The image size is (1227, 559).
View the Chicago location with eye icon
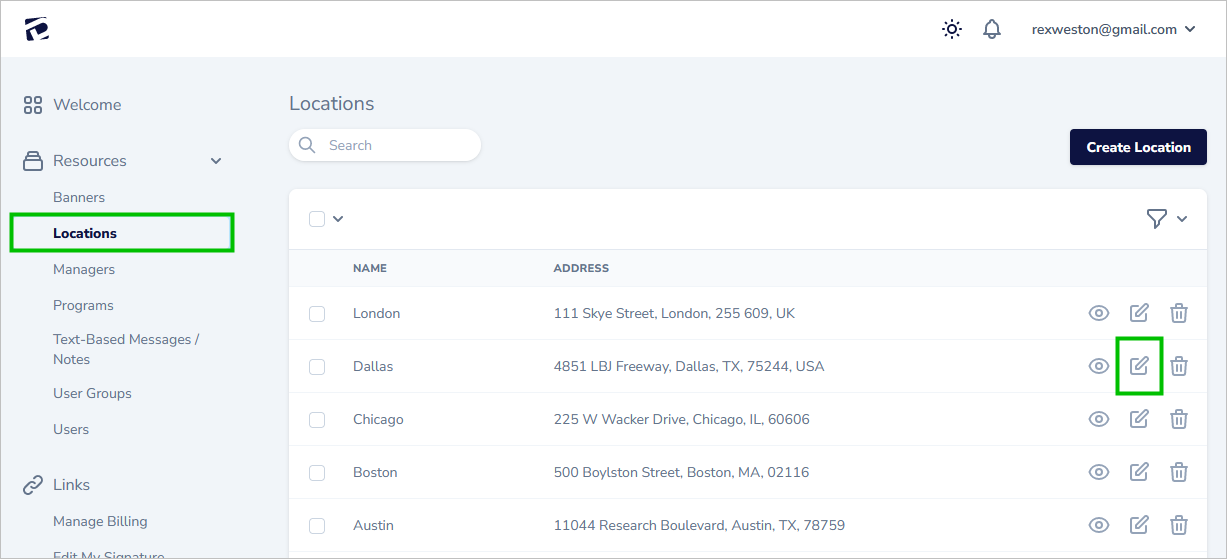[x=1099, y=419]
